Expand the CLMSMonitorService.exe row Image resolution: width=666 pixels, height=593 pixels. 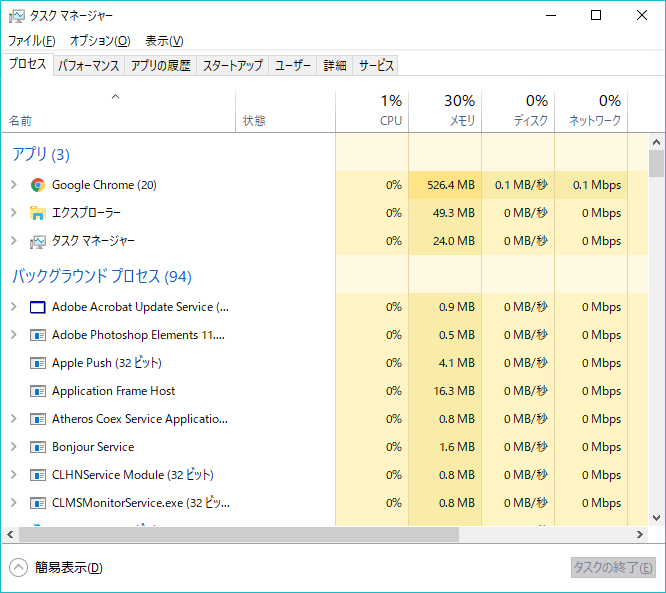(x=14, y=503)
